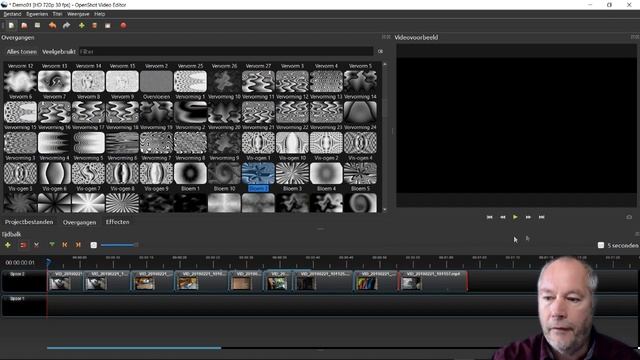
Task: Open the Bewerken menu
Action: pyautogui.click(x=37, y=14)
